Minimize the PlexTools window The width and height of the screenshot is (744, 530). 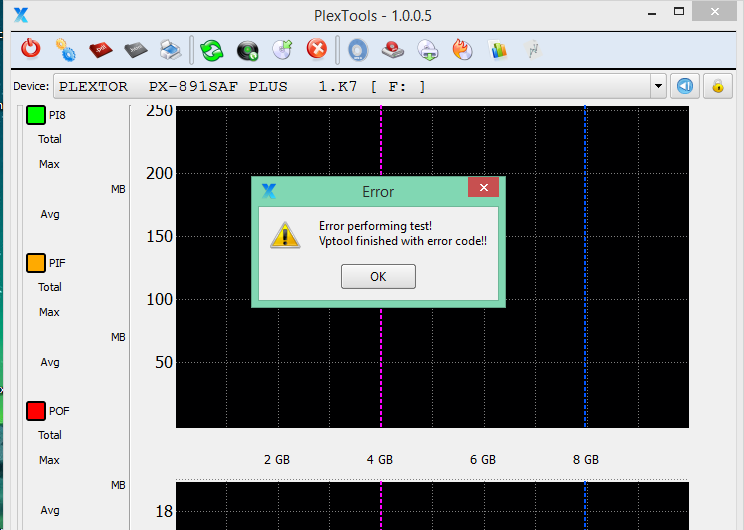[x=652, y=13]
